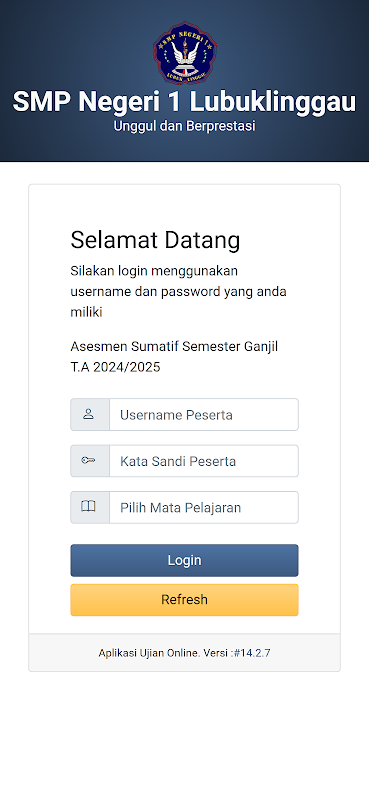The height and width of the screenshot is (800, 369).
Task: Click the Unggul dan Berprestasi tagline
Action: click(184, 126)
